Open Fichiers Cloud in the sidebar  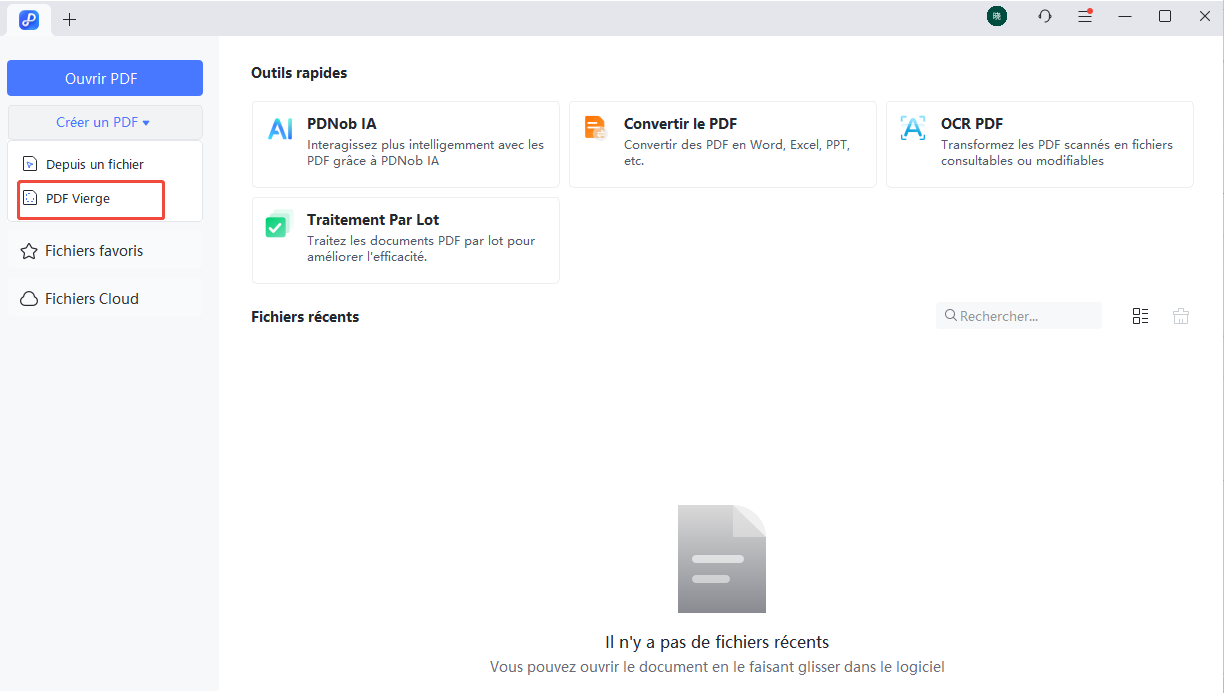click(90, 298)
